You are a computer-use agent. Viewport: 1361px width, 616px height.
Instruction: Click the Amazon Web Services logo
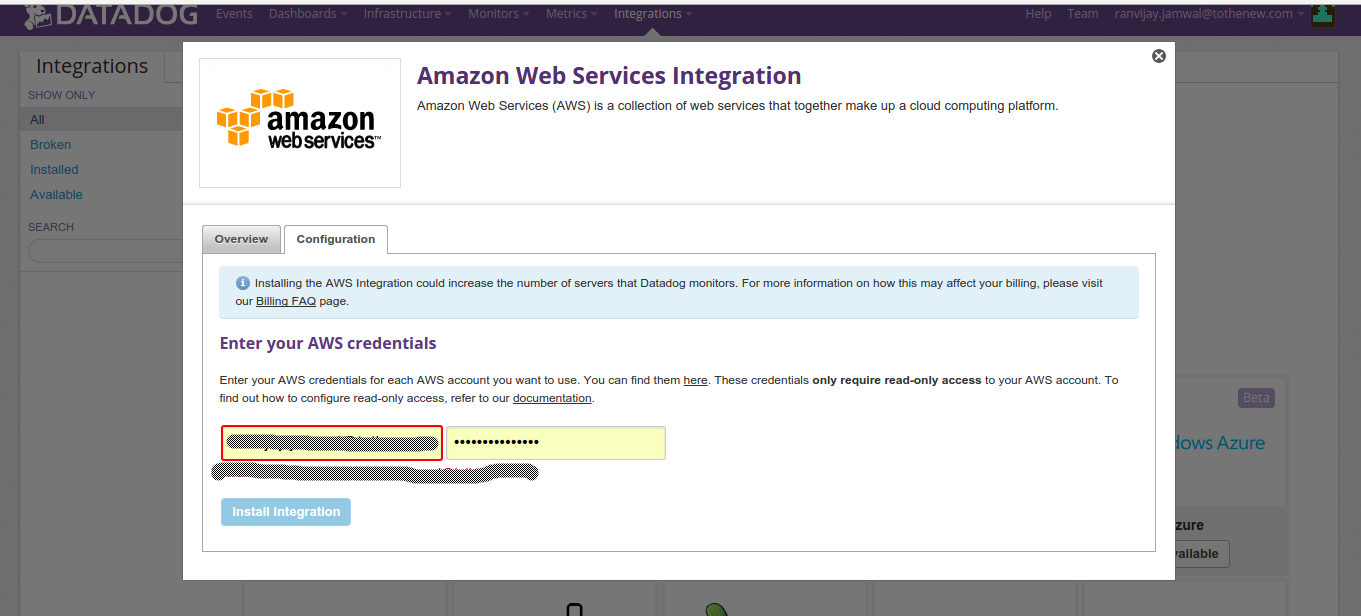pos(299,122)
